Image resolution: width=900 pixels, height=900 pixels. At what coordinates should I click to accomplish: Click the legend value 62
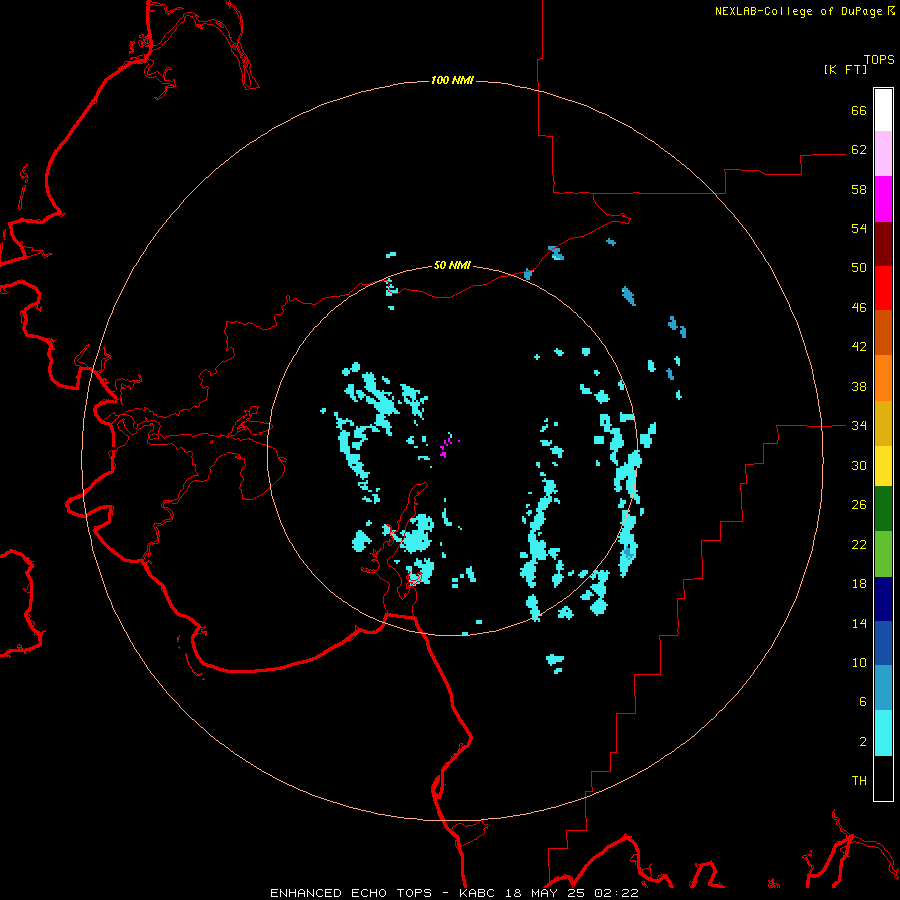[859, 150]
